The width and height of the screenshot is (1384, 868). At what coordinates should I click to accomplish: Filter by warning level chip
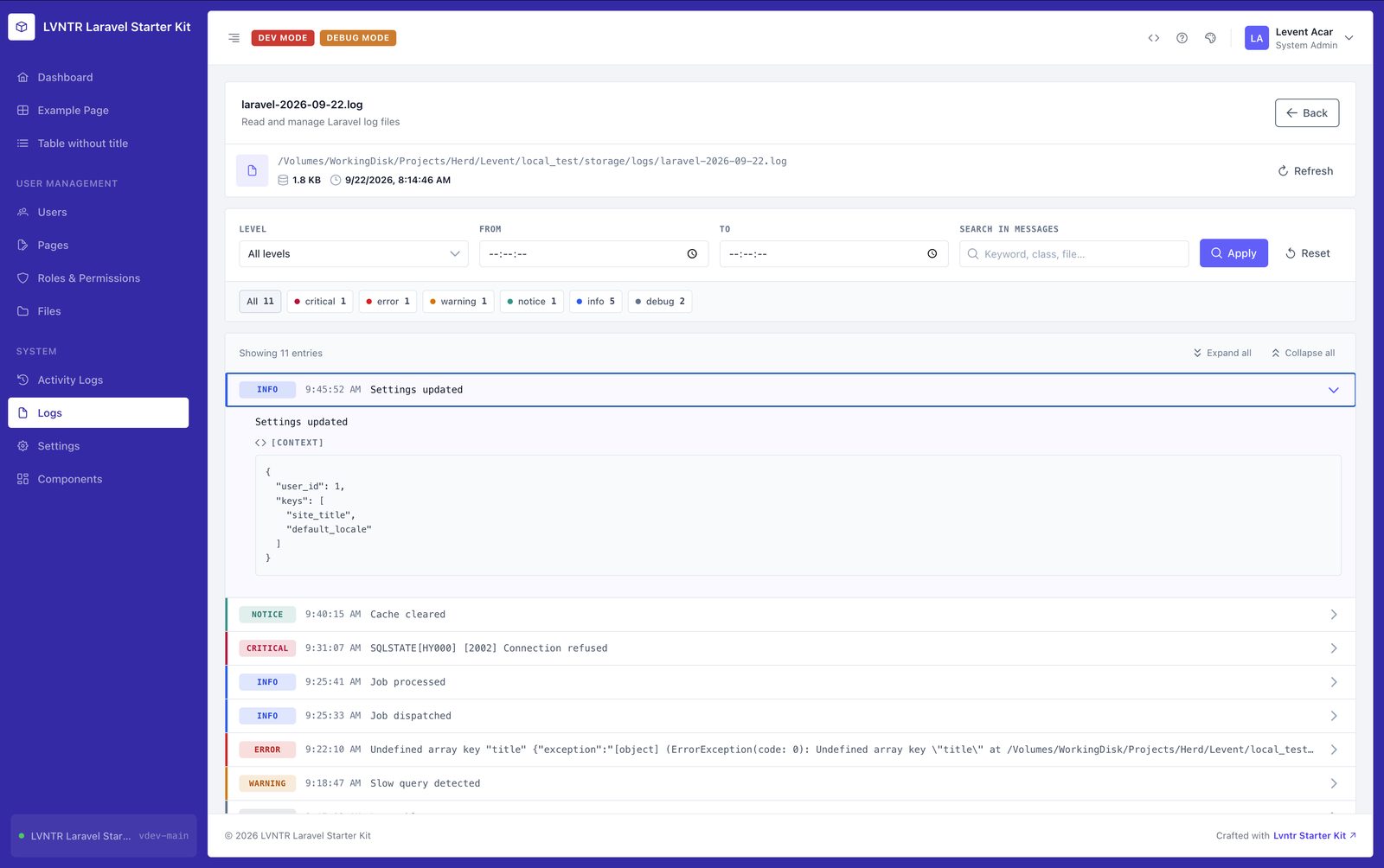458,302
